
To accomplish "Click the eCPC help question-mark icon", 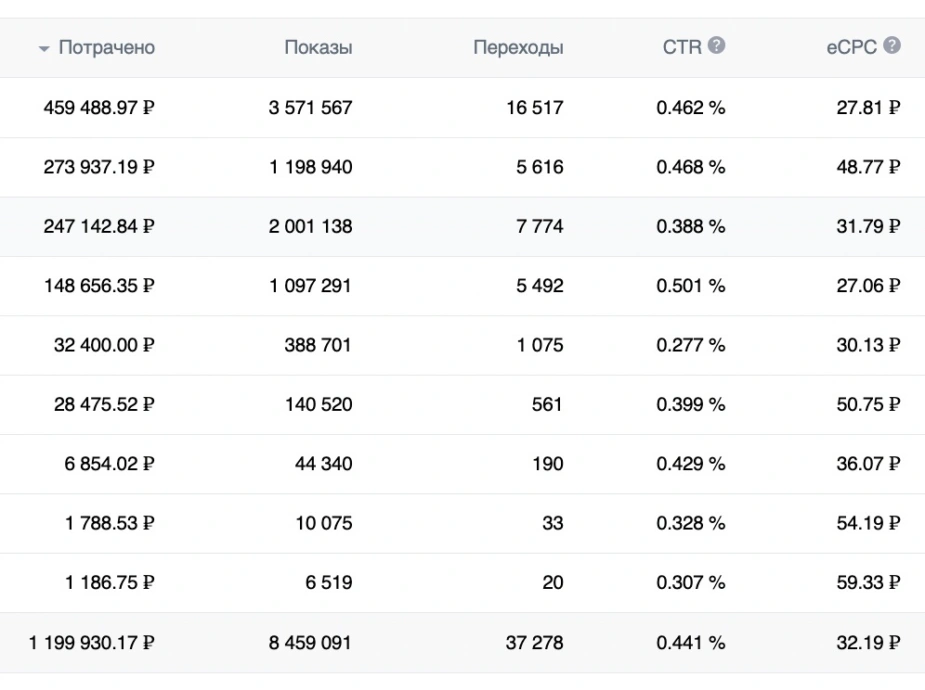I will coord(892,45).
